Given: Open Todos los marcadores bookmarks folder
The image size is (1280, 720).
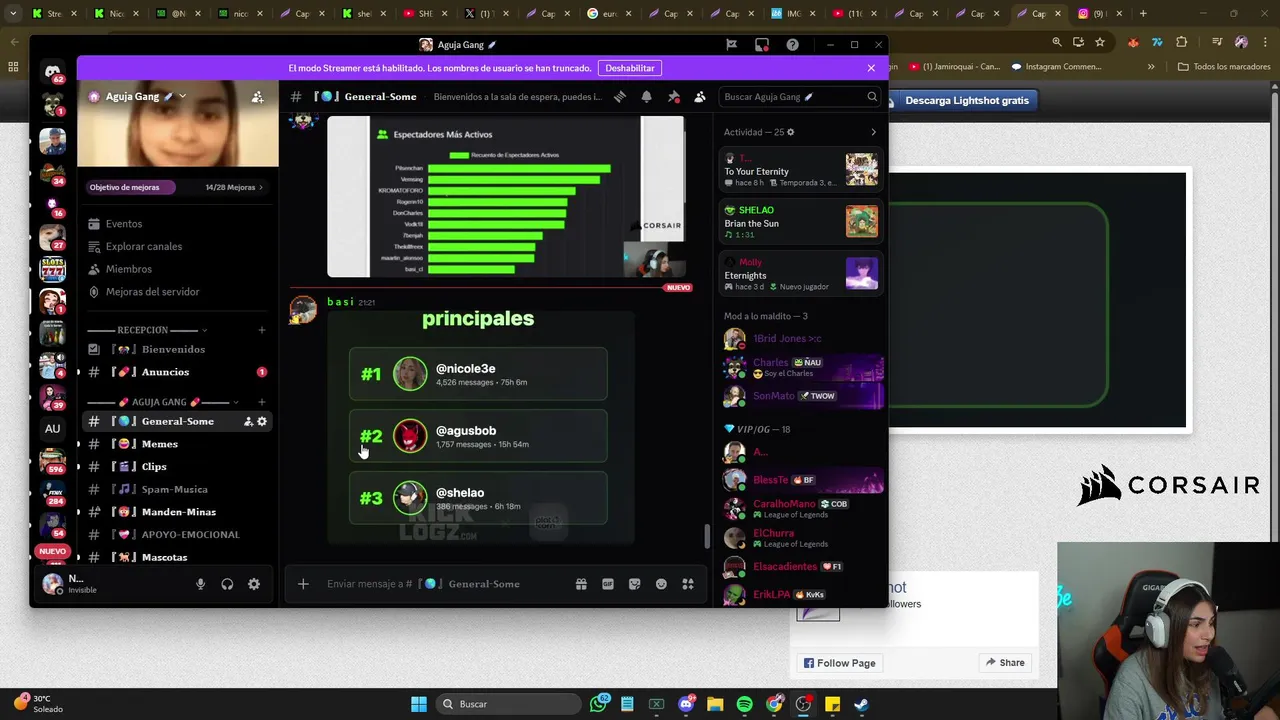Looking at the screenshot, I should point(1224,67).
